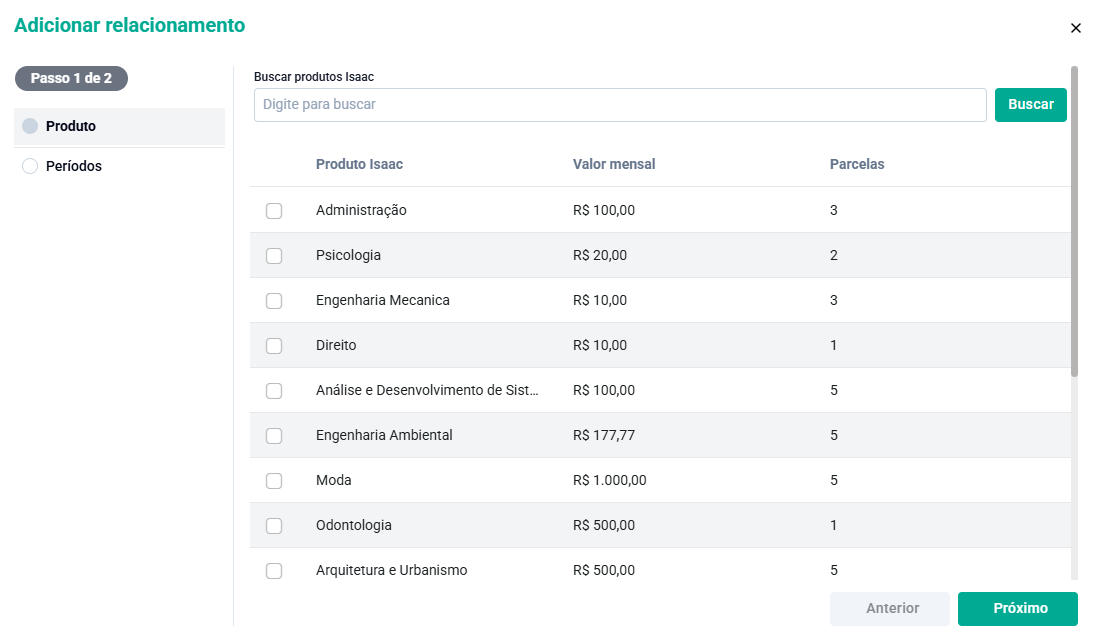This screenshot has width=1095, height=634.
Task: Select the Engenharia Mecanica checkbox
Action: [274, 301]
